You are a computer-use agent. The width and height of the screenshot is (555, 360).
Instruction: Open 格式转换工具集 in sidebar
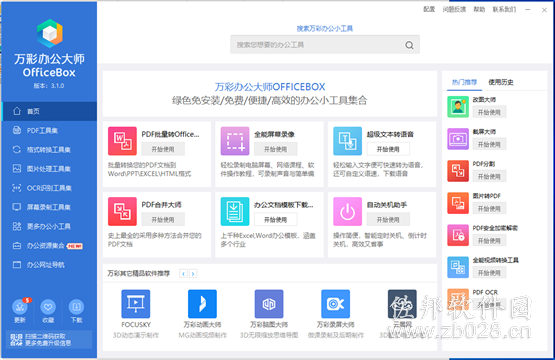point(49,149)
